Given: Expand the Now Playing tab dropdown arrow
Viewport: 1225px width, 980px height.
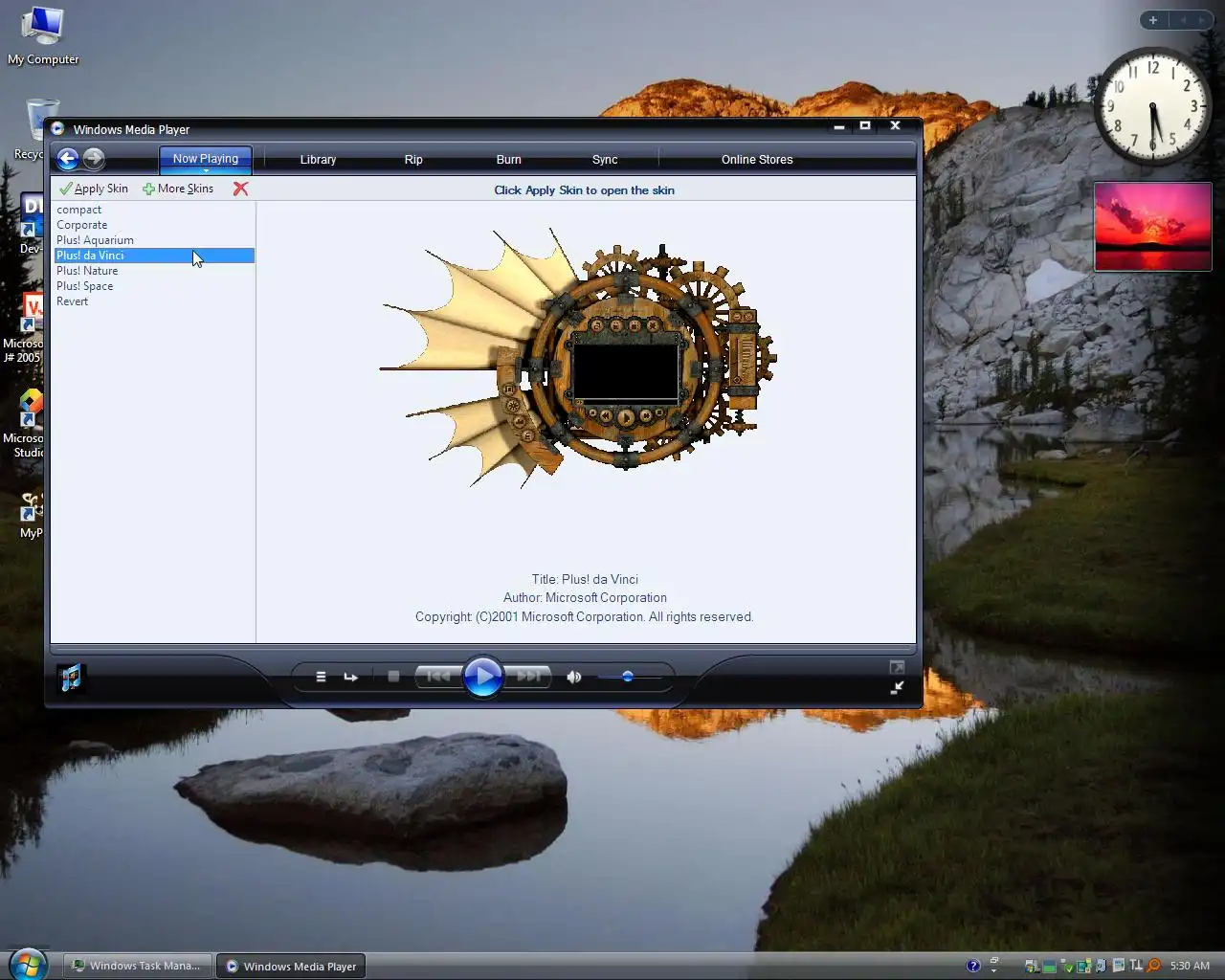Looking at the screenshot, I should click(x=206, y=170).
